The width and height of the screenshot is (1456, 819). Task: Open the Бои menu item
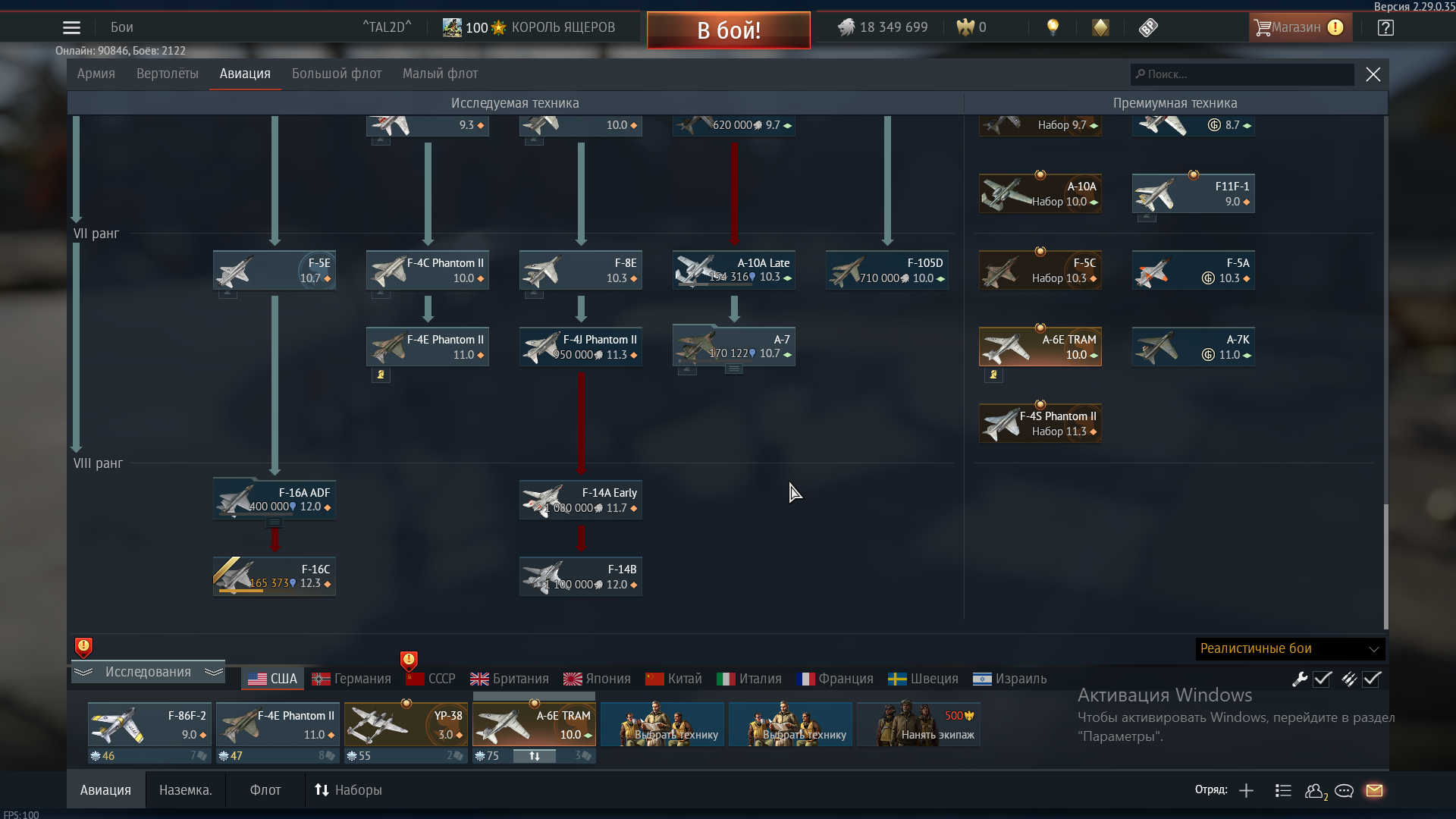pyautogui.click(x=122, y=27)
